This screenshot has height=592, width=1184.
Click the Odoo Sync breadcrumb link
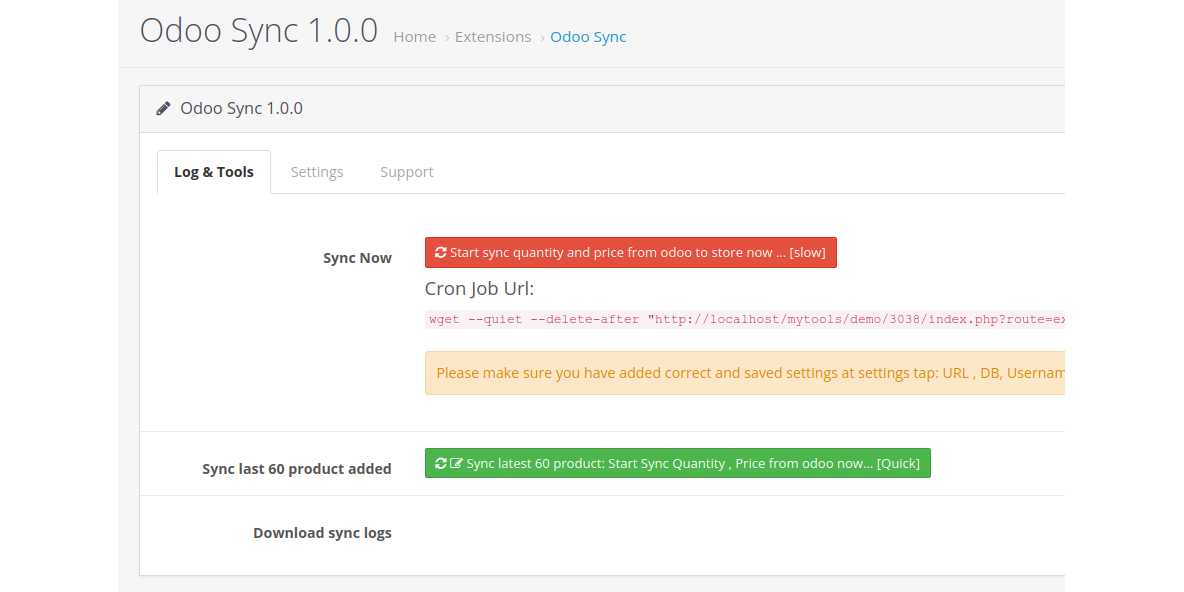(x=588, y=36)
